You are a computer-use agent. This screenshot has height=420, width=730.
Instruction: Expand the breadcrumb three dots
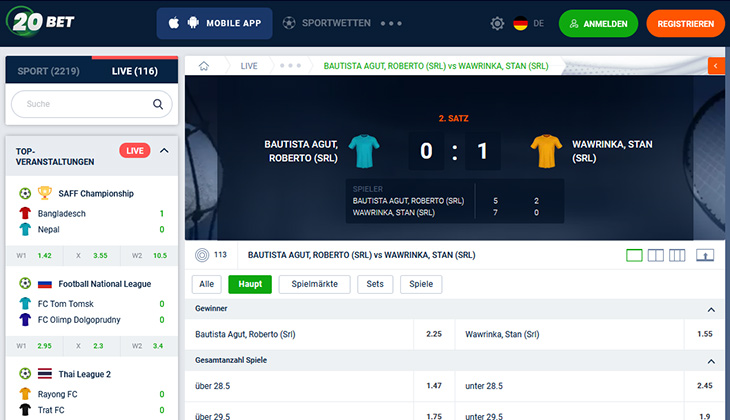click(290, 66)
